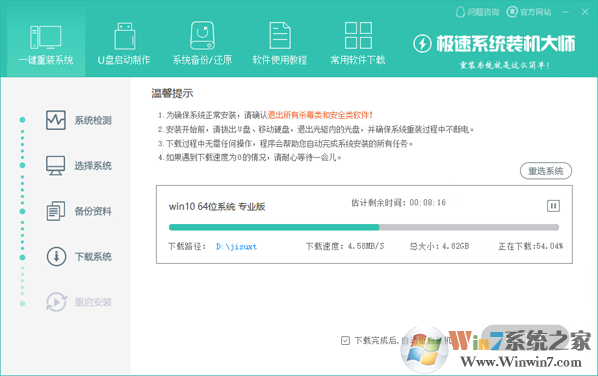
Task: Click the 估计剩余时间 00:08:16 text
Action: tap(398, 202)
